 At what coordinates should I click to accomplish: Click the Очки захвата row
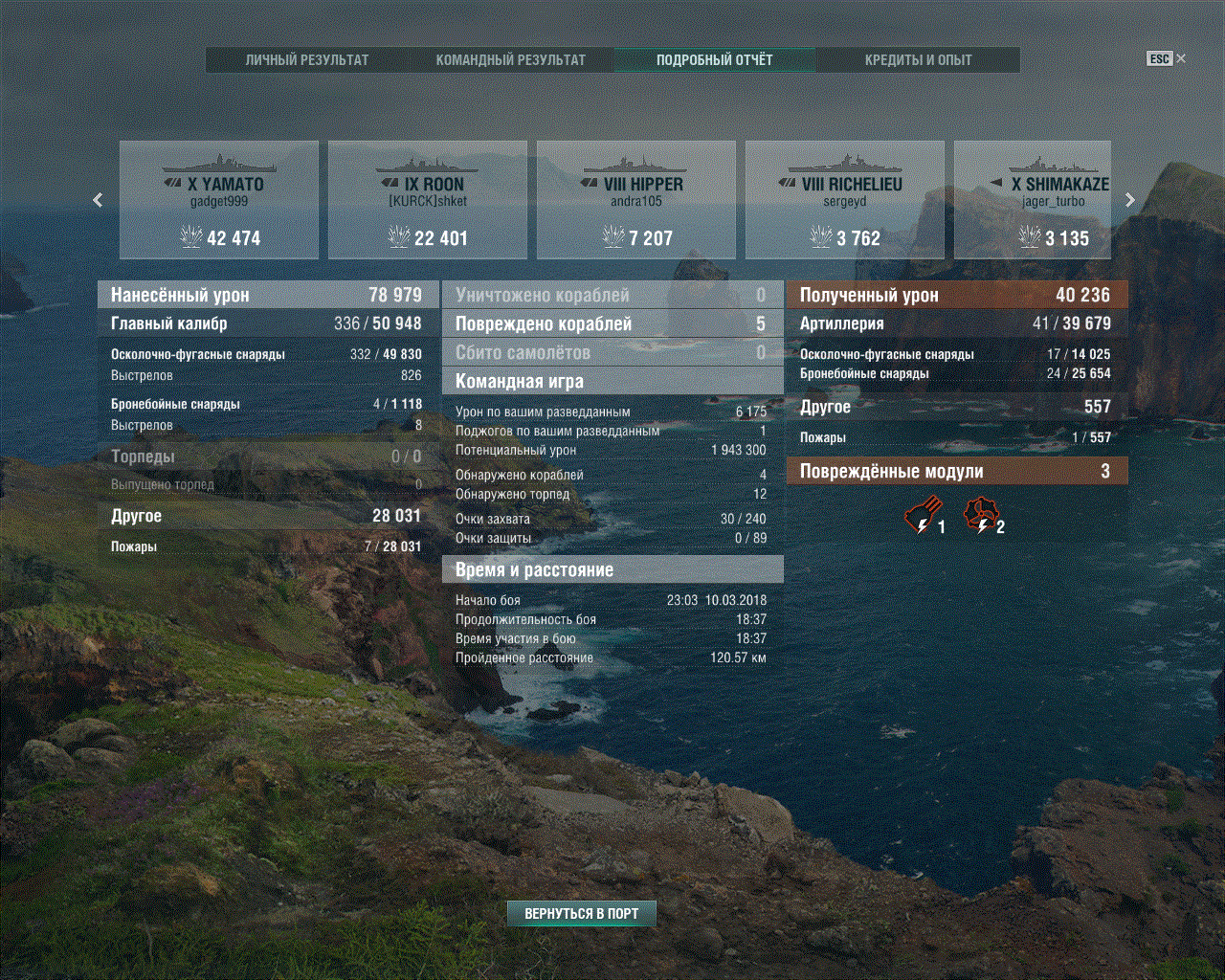click(611, 519)
